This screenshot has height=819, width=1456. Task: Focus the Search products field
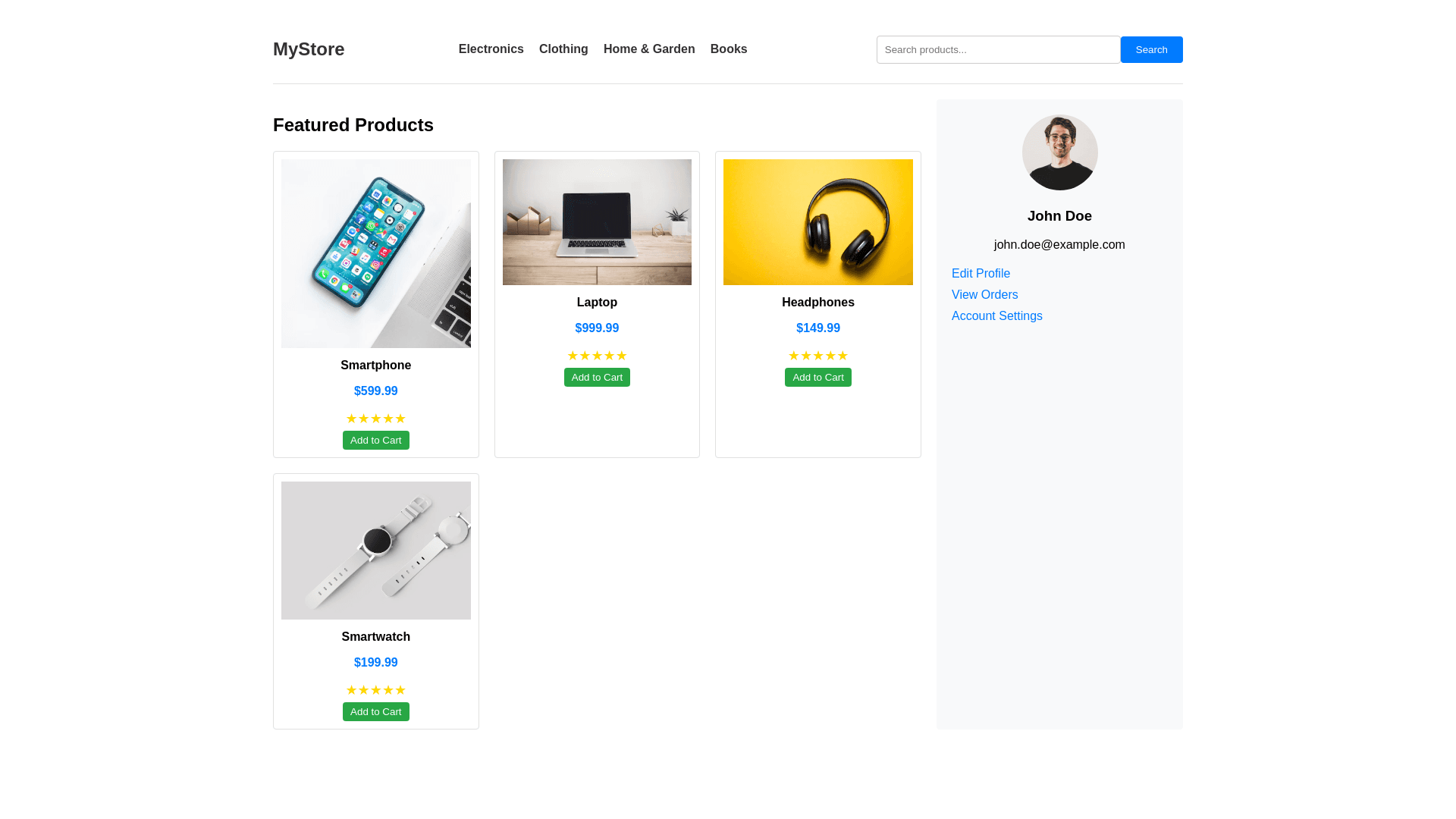coord(998,50)
